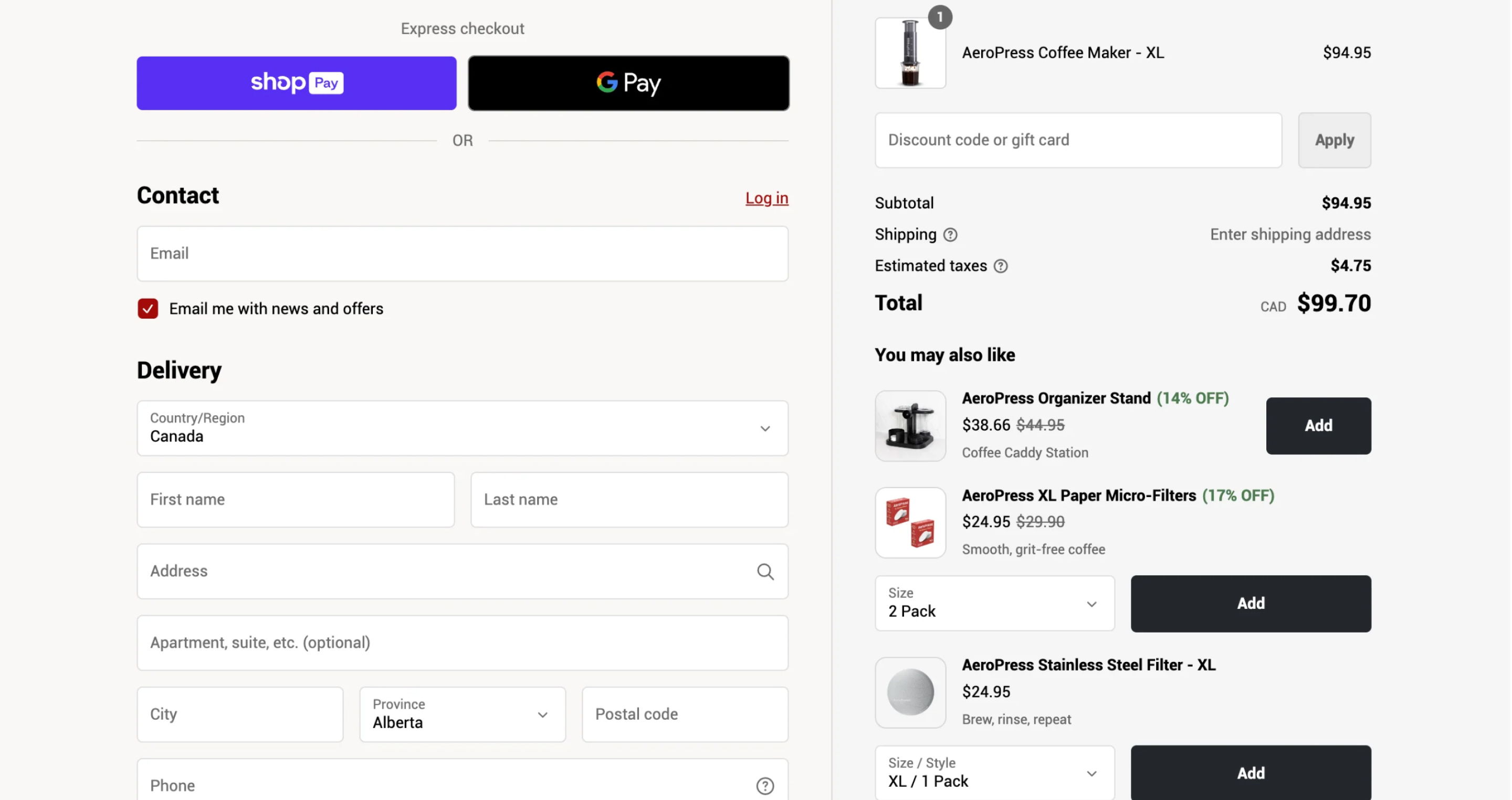The width and height of the screenshot is (1512, 800).
Task: Click the AeroPress XL Paper Micro-Filters title
Action: coord(1079,496)
